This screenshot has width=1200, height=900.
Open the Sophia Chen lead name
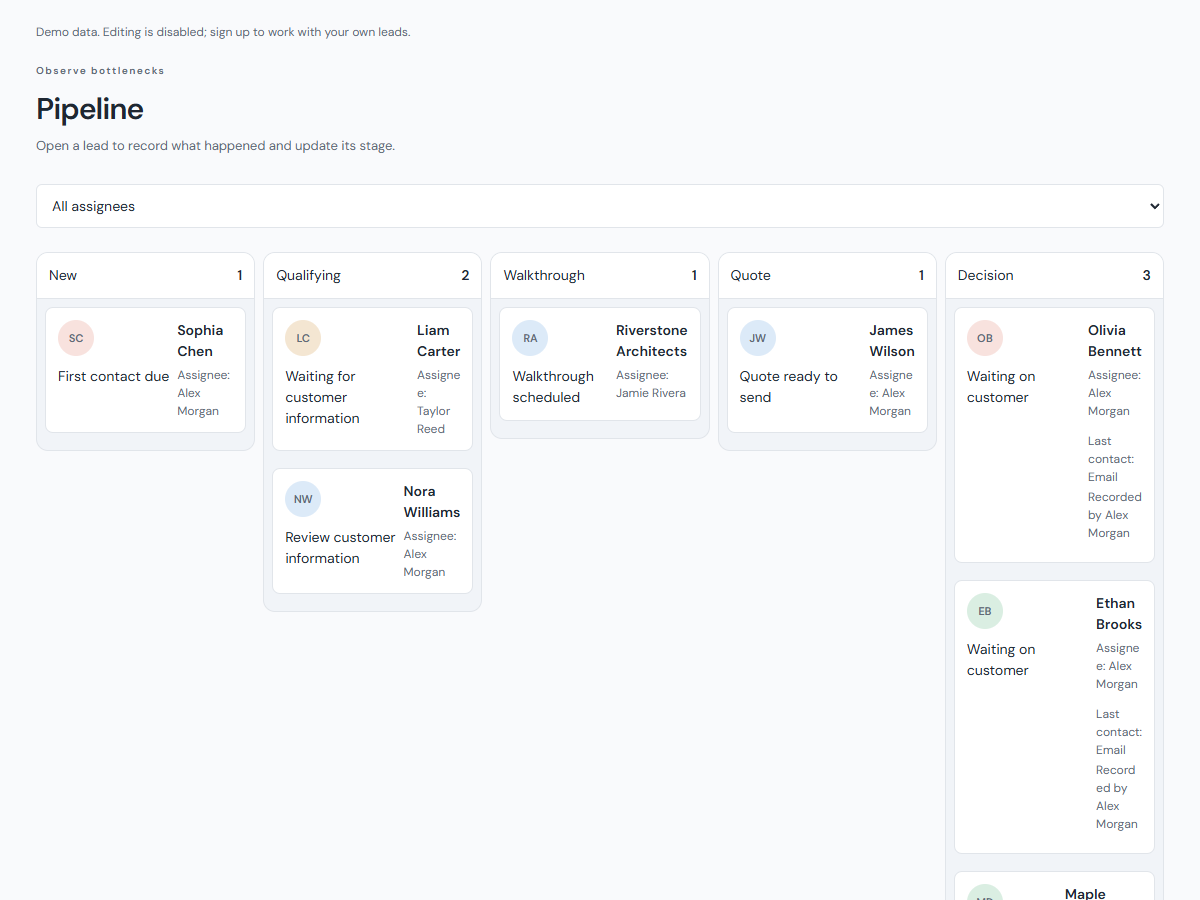201,341
